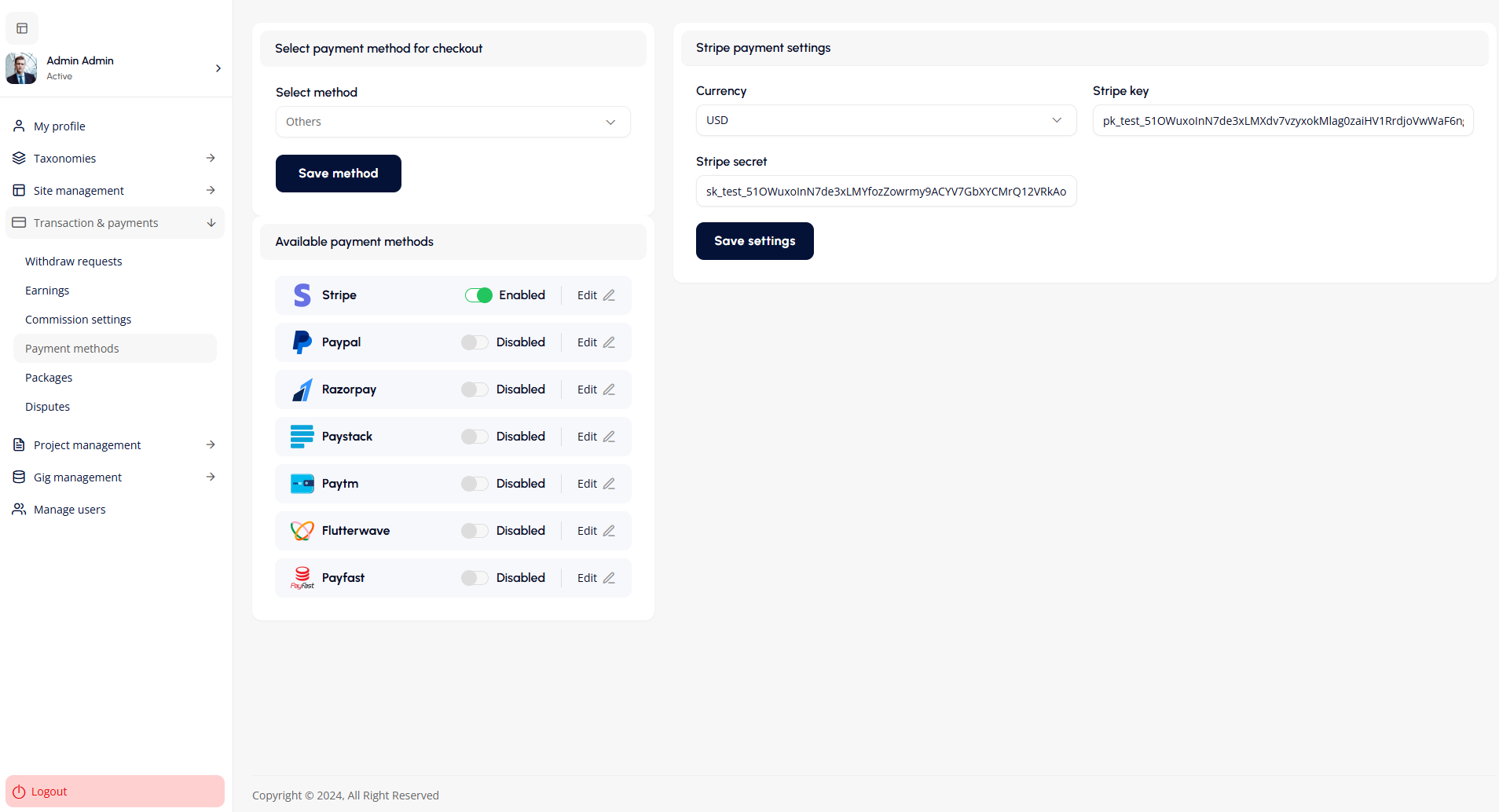Image resolution: width=1499 pixels, height=812 pixels.
Task: Click the sidebar collapse icon at top
Action: coord(22,28)
